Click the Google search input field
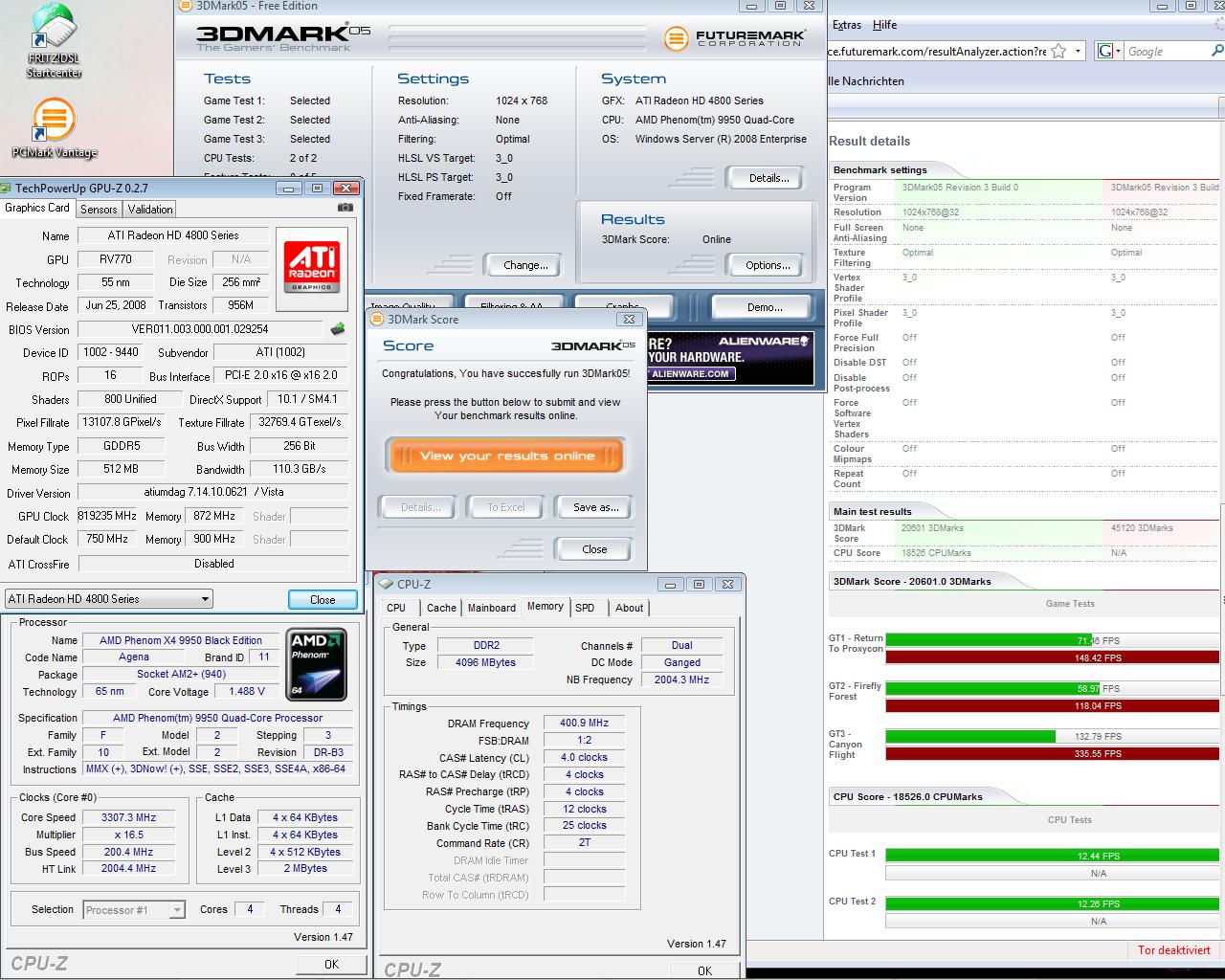The height and width of the screenshot is (980, 1225). pos(1168,52)
